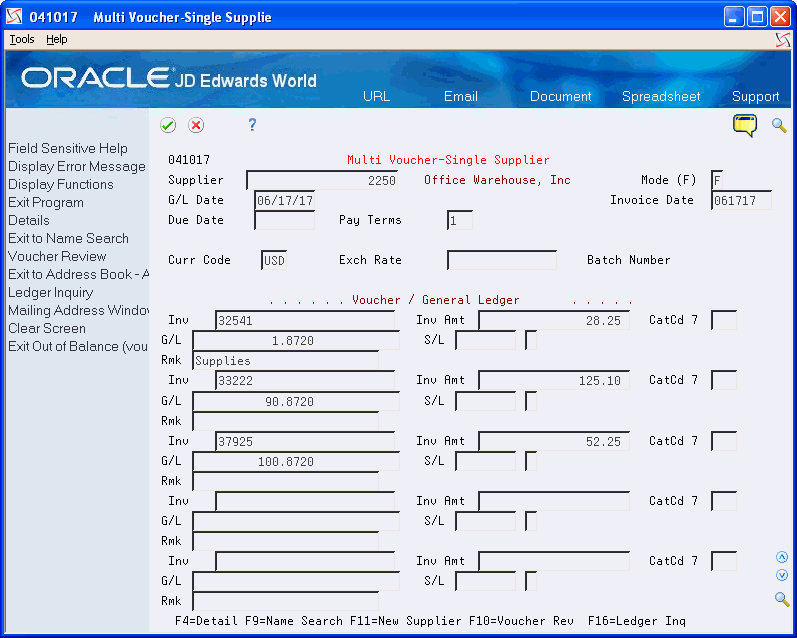The image size is (797, 638).
Task: Click the Inv field containing 32541
Action: click(305, 321)
